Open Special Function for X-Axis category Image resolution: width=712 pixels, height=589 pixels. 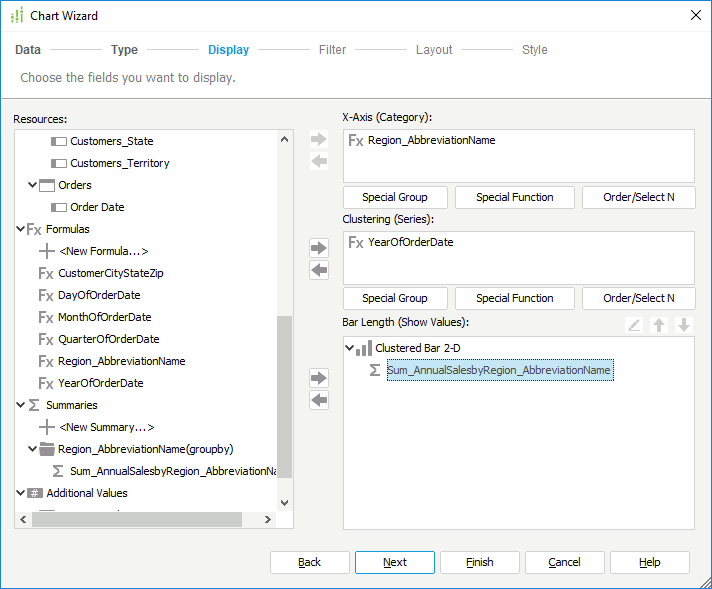point(514,197)
